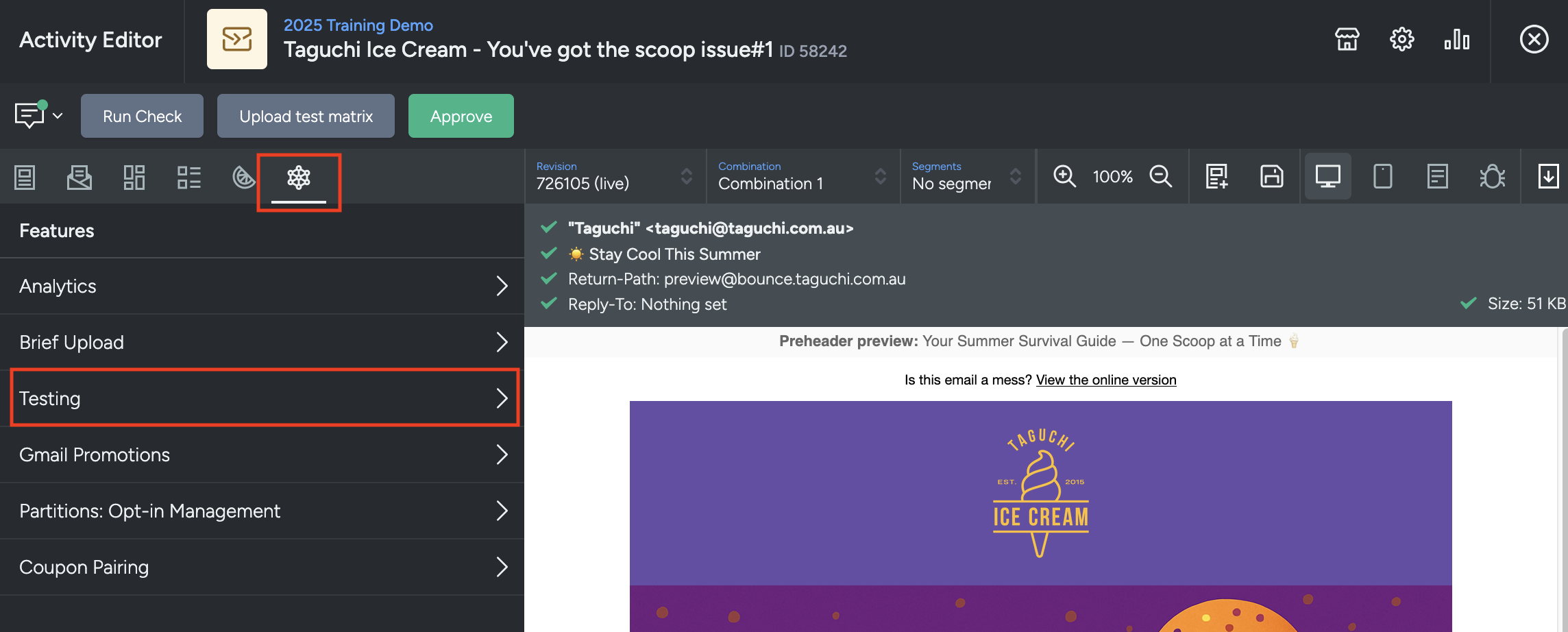Open the Combination 1 dropdown

click(x=803, y=177)
